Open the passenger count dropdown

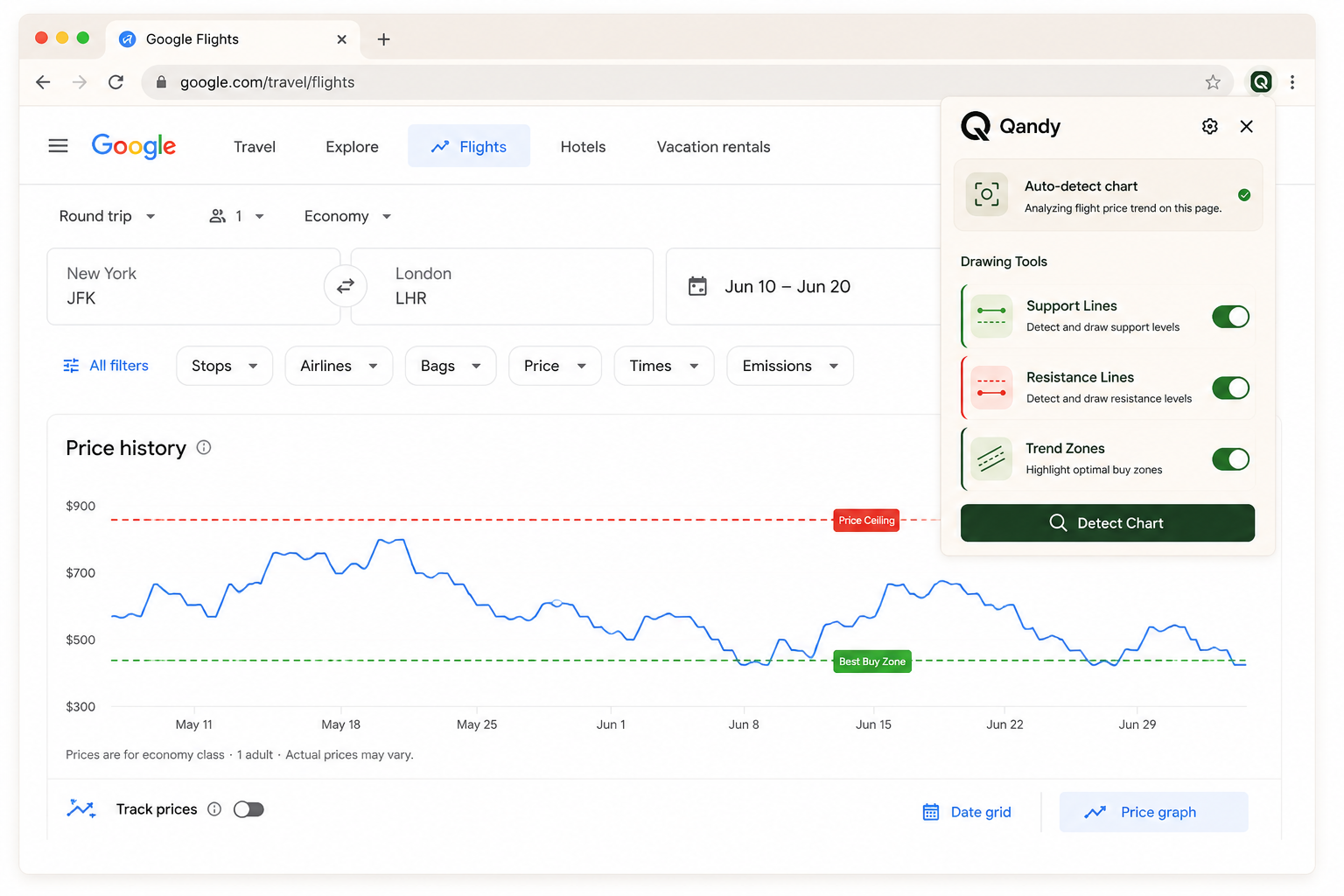click(x=236, y=216)
